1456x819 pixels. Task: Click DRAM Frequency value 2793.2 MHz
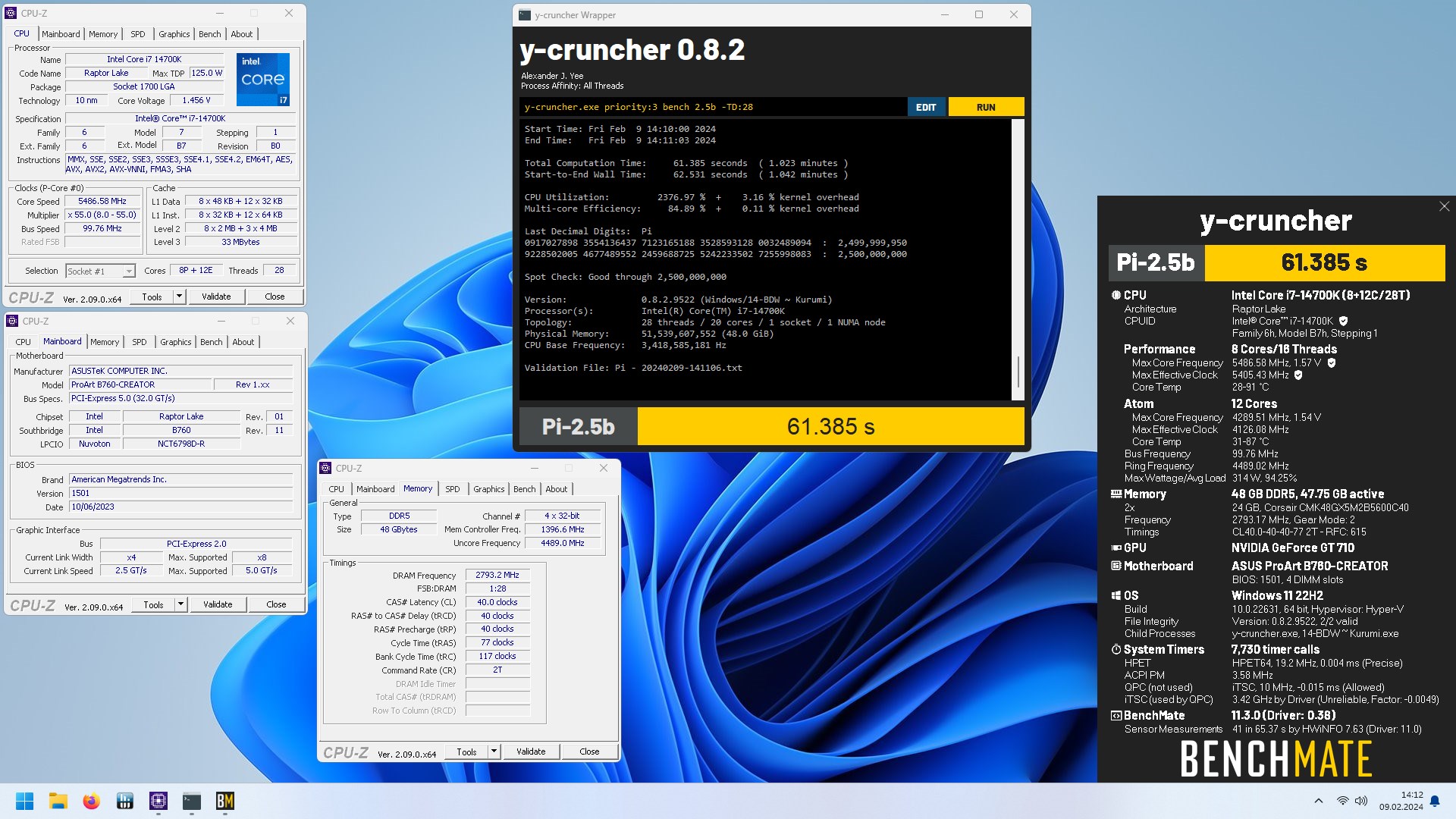coord(497,576)
